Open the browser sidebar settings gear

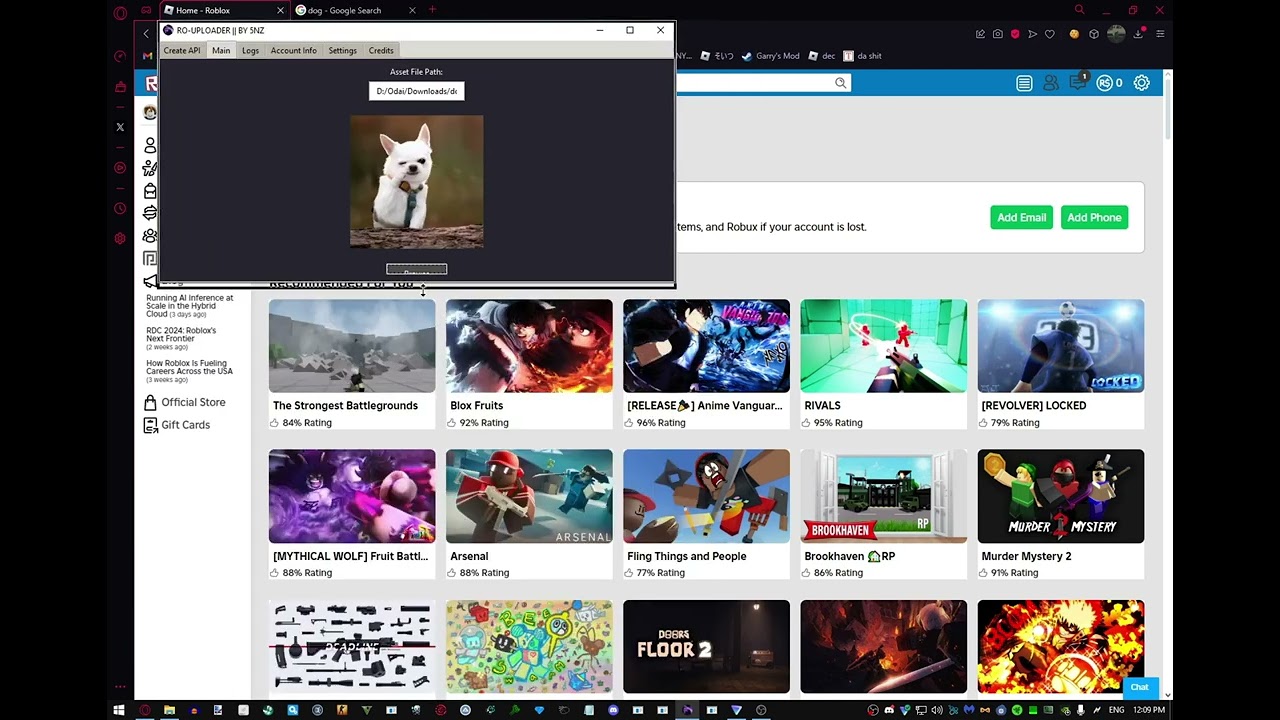[x=120, y=238]
